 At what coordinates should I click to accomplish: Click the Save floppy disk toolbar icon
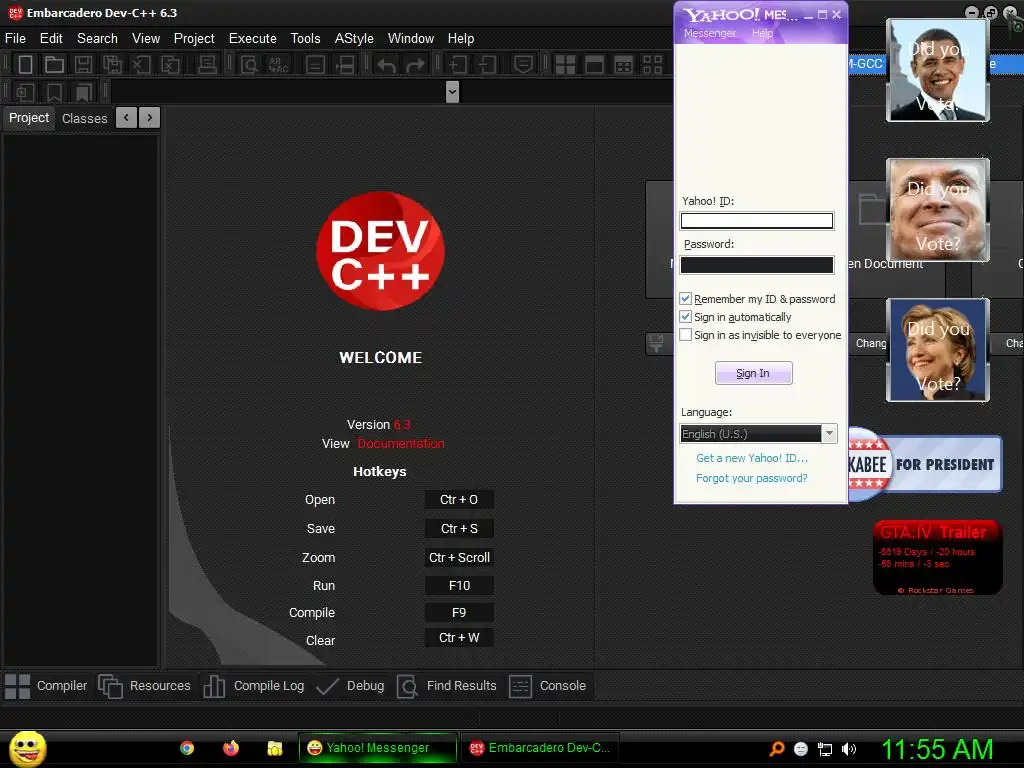point(83,65)
